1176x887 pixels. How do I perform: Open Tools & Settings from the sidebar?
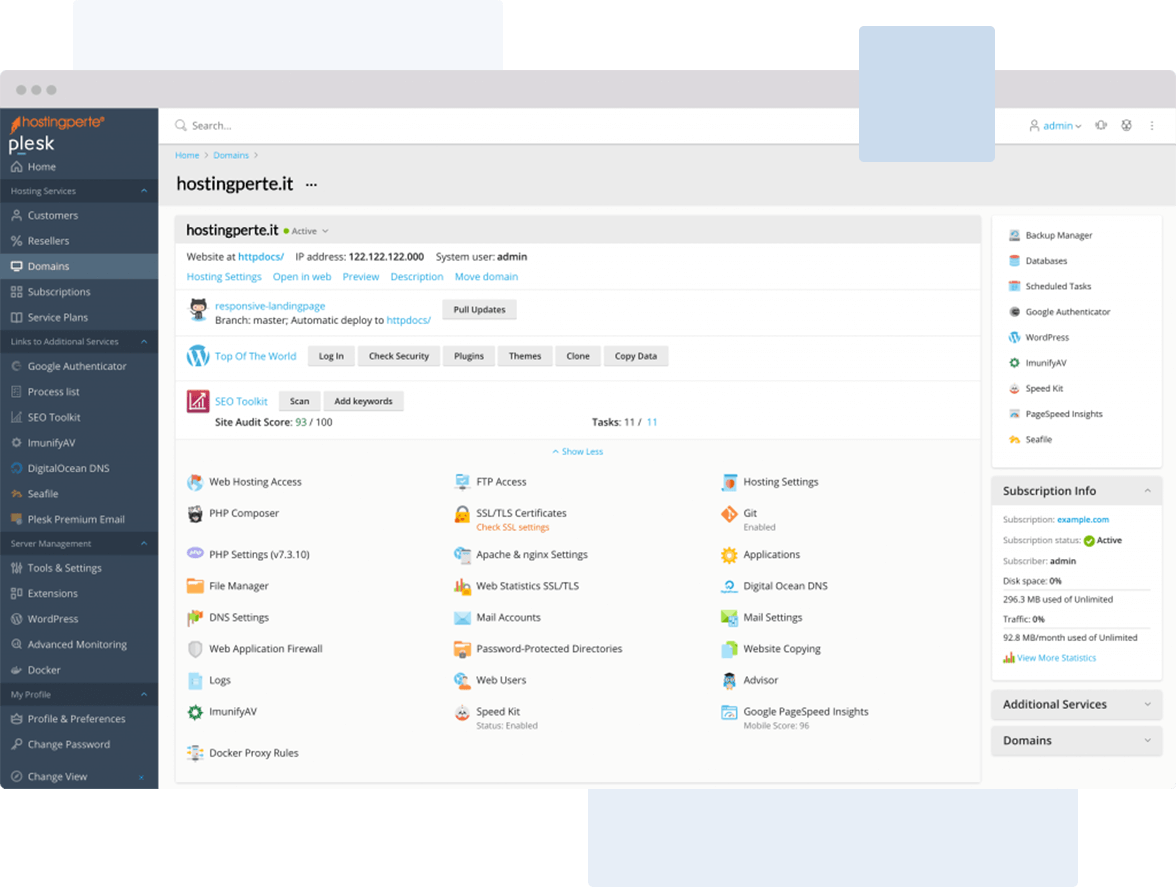point(64,568)
